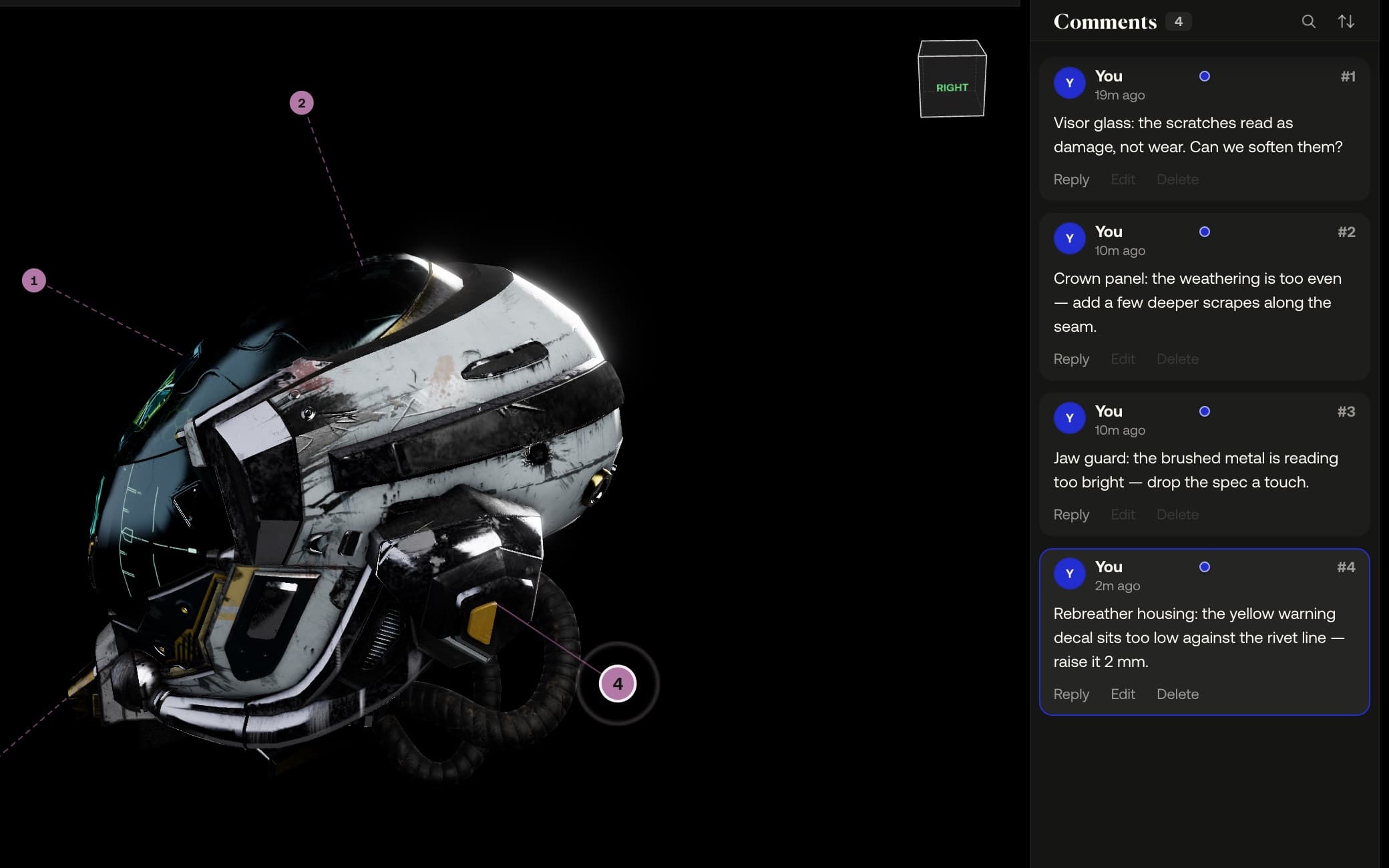Click the '19m ago' timestamp
The image size is (1389, 868).
[1119, 95]
